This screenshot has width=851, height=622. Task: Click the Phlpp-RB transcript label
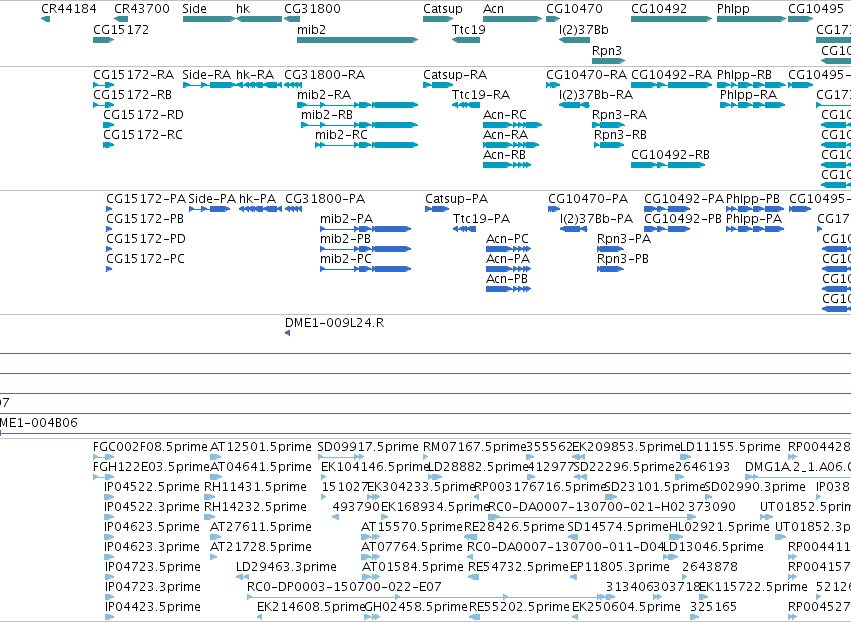[744, 74]
